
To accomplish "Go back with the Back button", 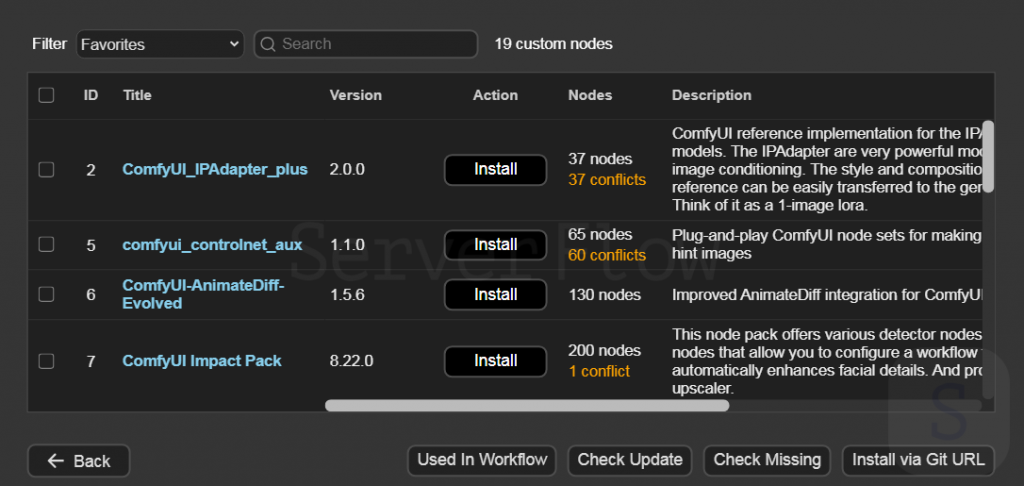I will 78,461.
